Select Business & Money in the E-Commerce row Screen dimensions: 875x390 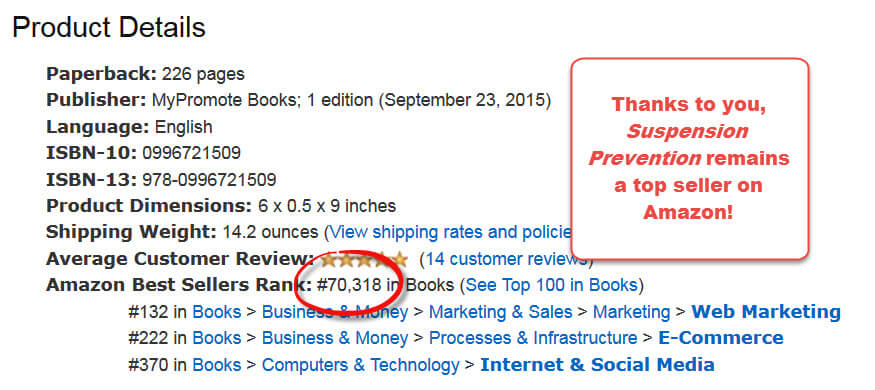pyautogui.click(x=335, y=338)
